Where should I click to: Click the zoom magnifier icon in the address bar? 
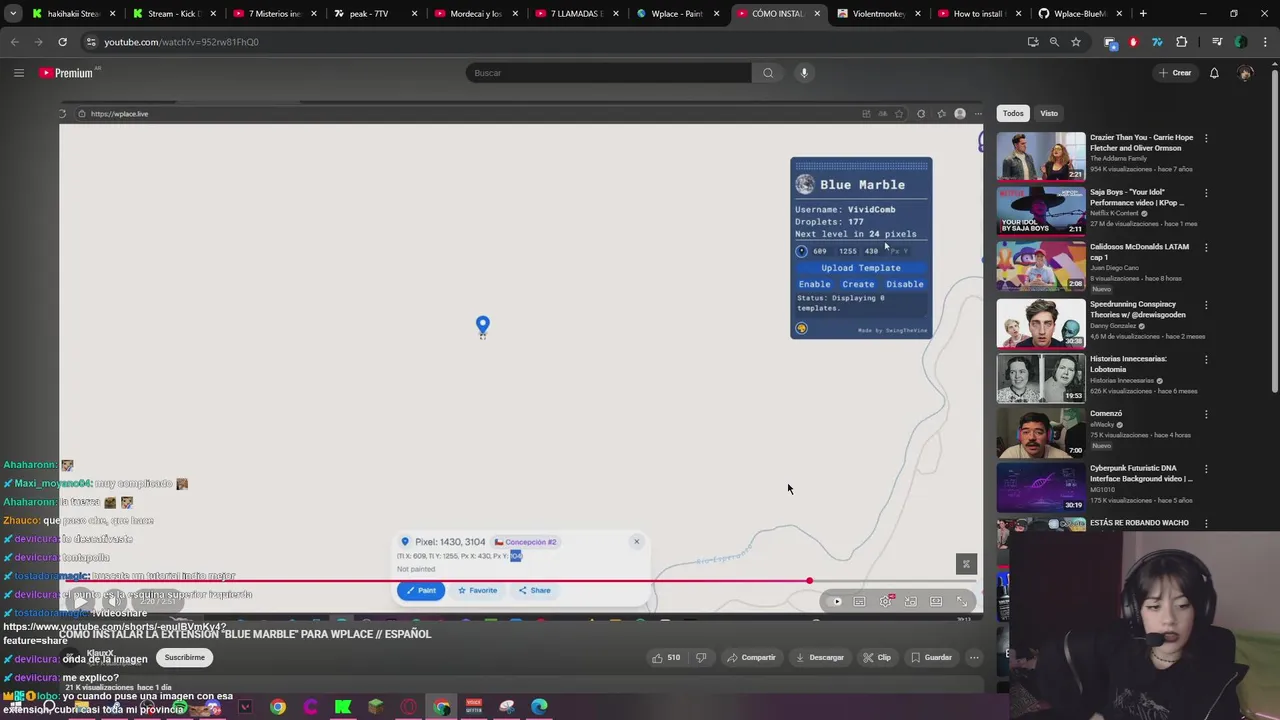1054,42
